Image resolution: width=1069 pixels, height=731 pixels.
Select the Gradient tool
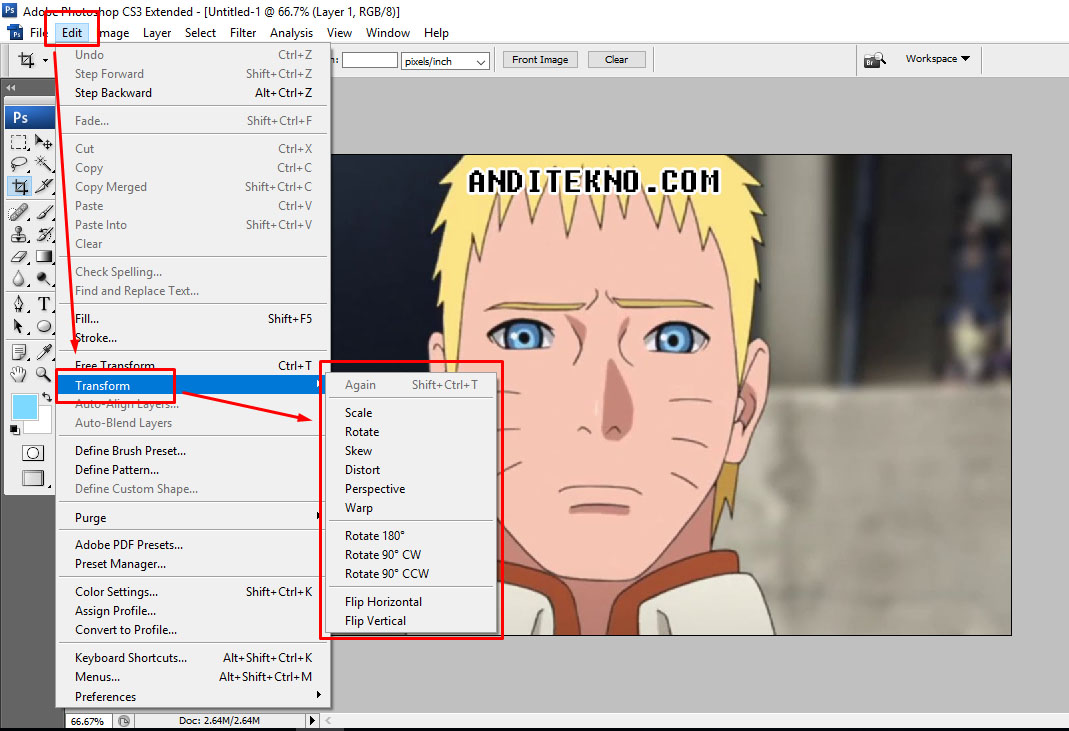(44, 256)
